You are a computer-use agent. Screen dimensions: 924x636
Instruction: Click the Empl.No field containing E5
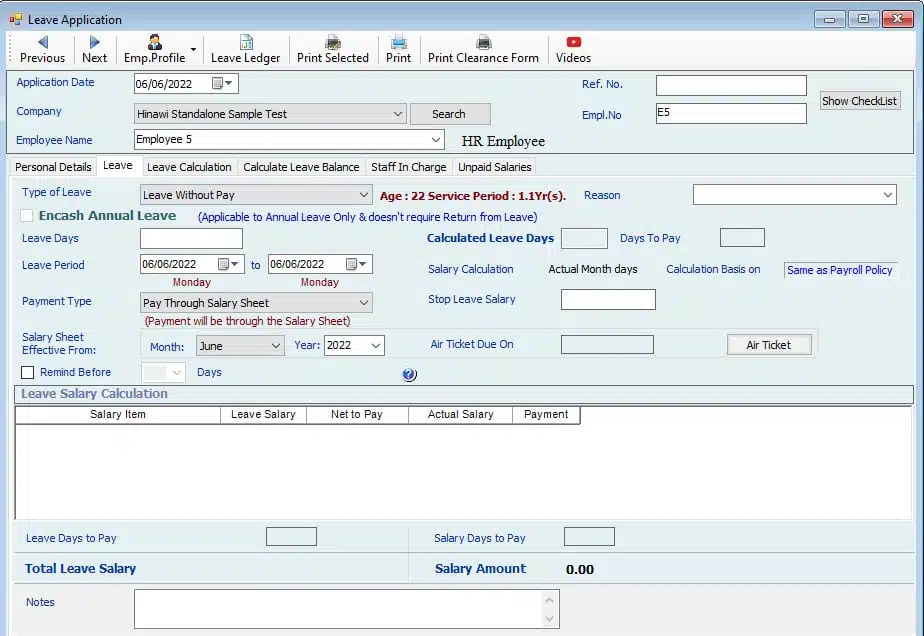[731, 113]
